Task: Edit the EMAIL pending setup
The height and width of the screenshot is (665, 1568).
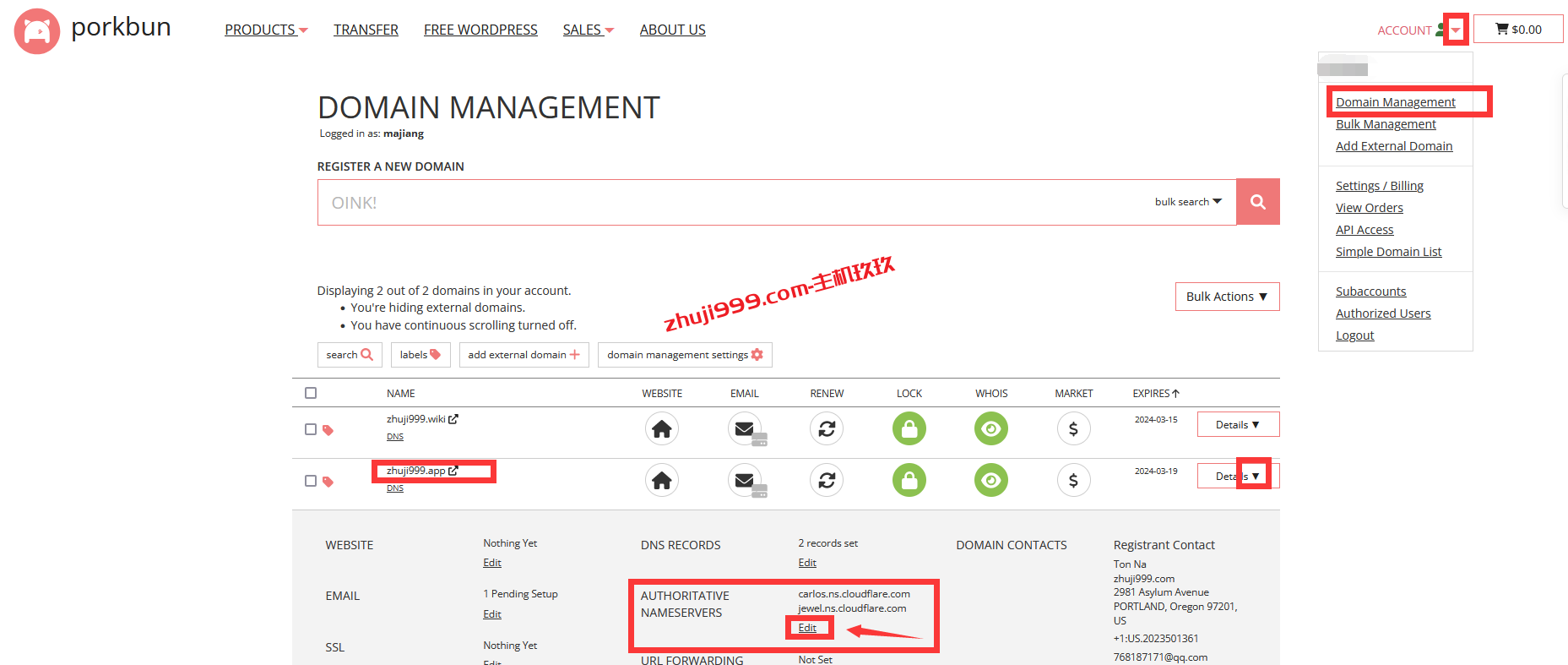Action: click(492, 614)
